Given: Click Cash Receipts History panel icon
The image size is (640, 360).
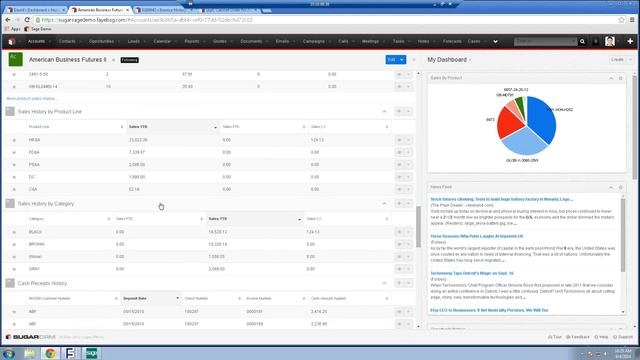Looking at the screenshot, I should click(10, 283).
